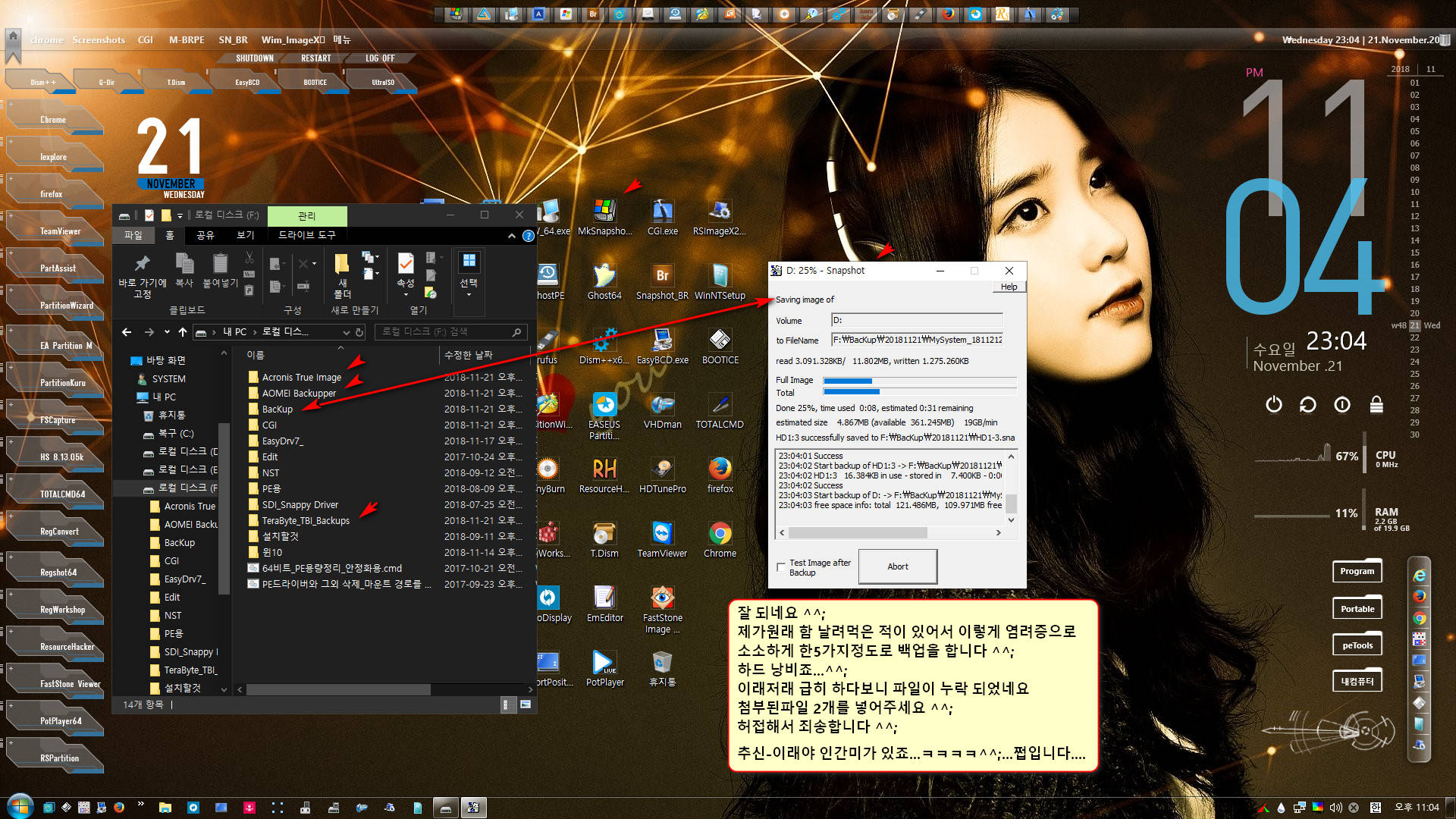
Task: Open Delete dropdown arrow in ribbon
Action: (314, 264)
